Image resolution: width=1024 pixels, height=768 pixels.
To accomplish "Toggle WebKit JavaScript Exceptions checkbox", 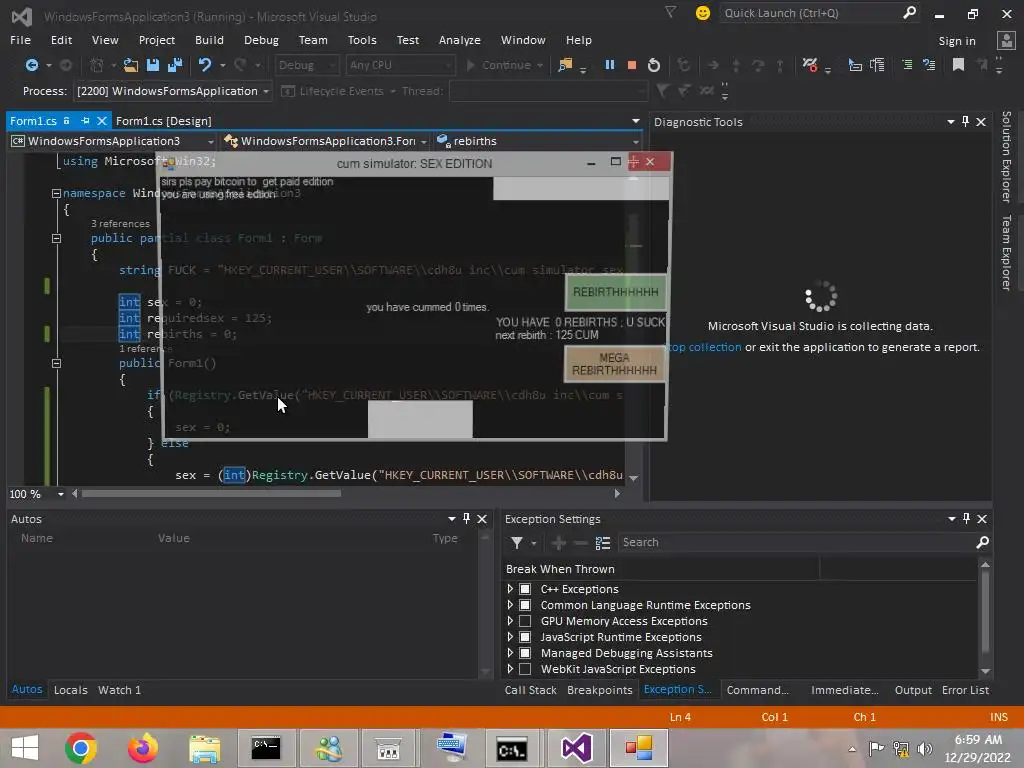I will (x=525, y=669).
